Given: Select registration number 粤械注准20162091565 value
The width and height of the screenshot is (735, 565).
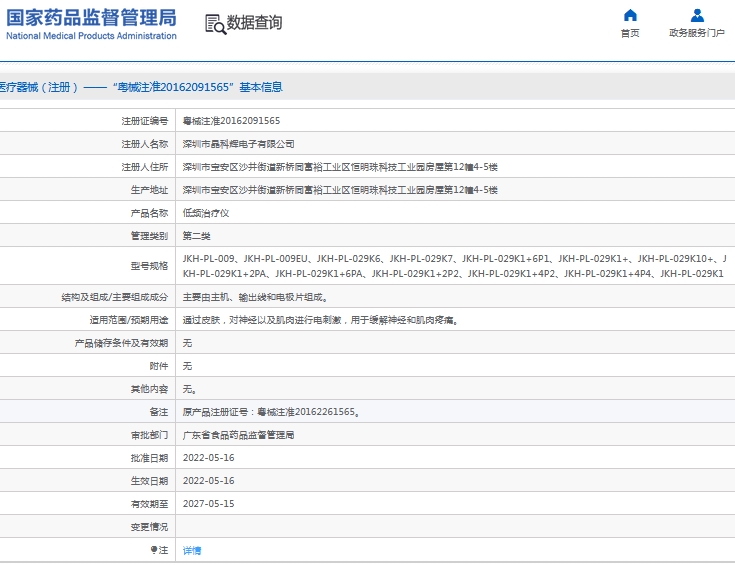Looking at the screenshot, I should pyautogui.click(x=231, y=121).
